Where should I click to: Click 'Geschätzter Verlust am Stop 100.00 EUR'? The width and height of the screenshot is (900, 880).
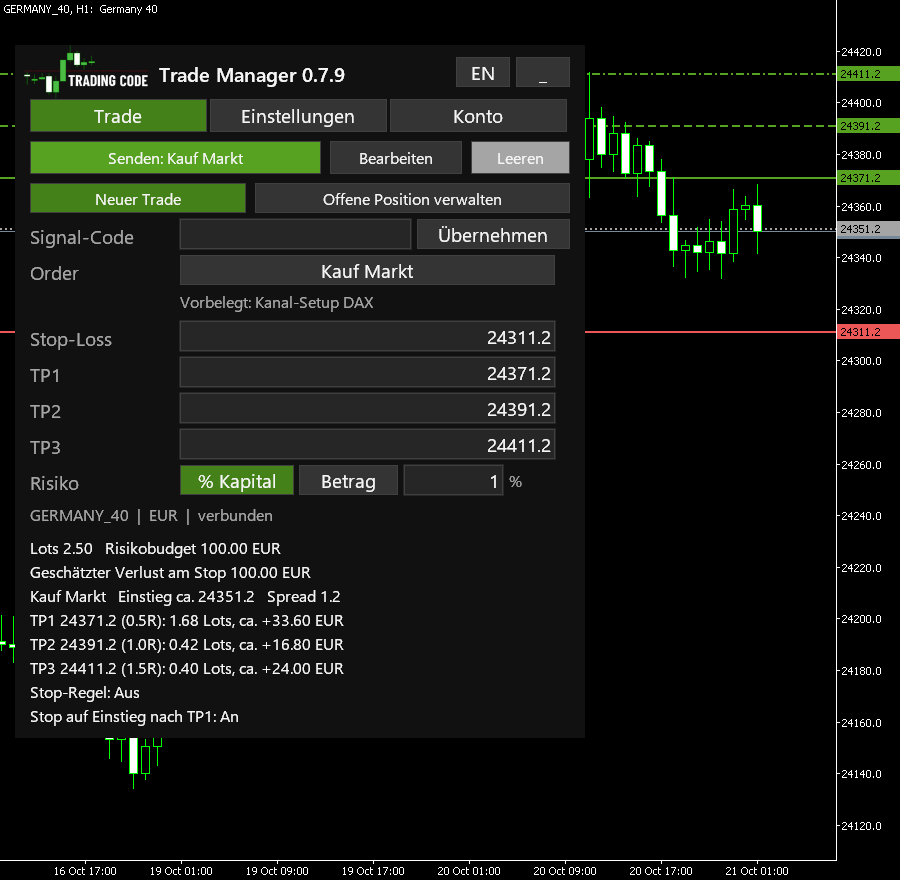[170, 572]
